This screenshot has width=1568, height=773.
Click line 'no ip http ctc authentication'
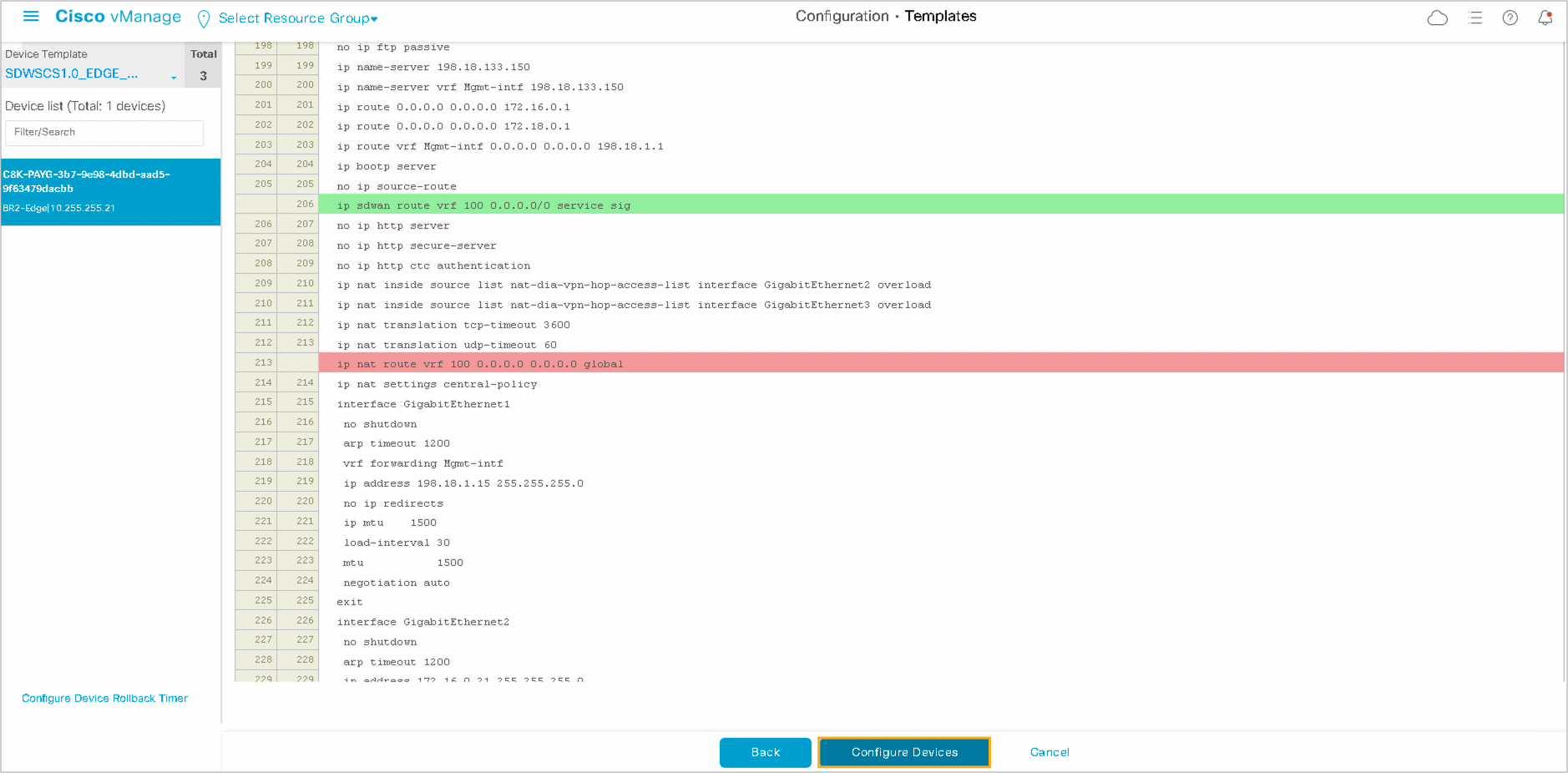[x=433, y=265]
